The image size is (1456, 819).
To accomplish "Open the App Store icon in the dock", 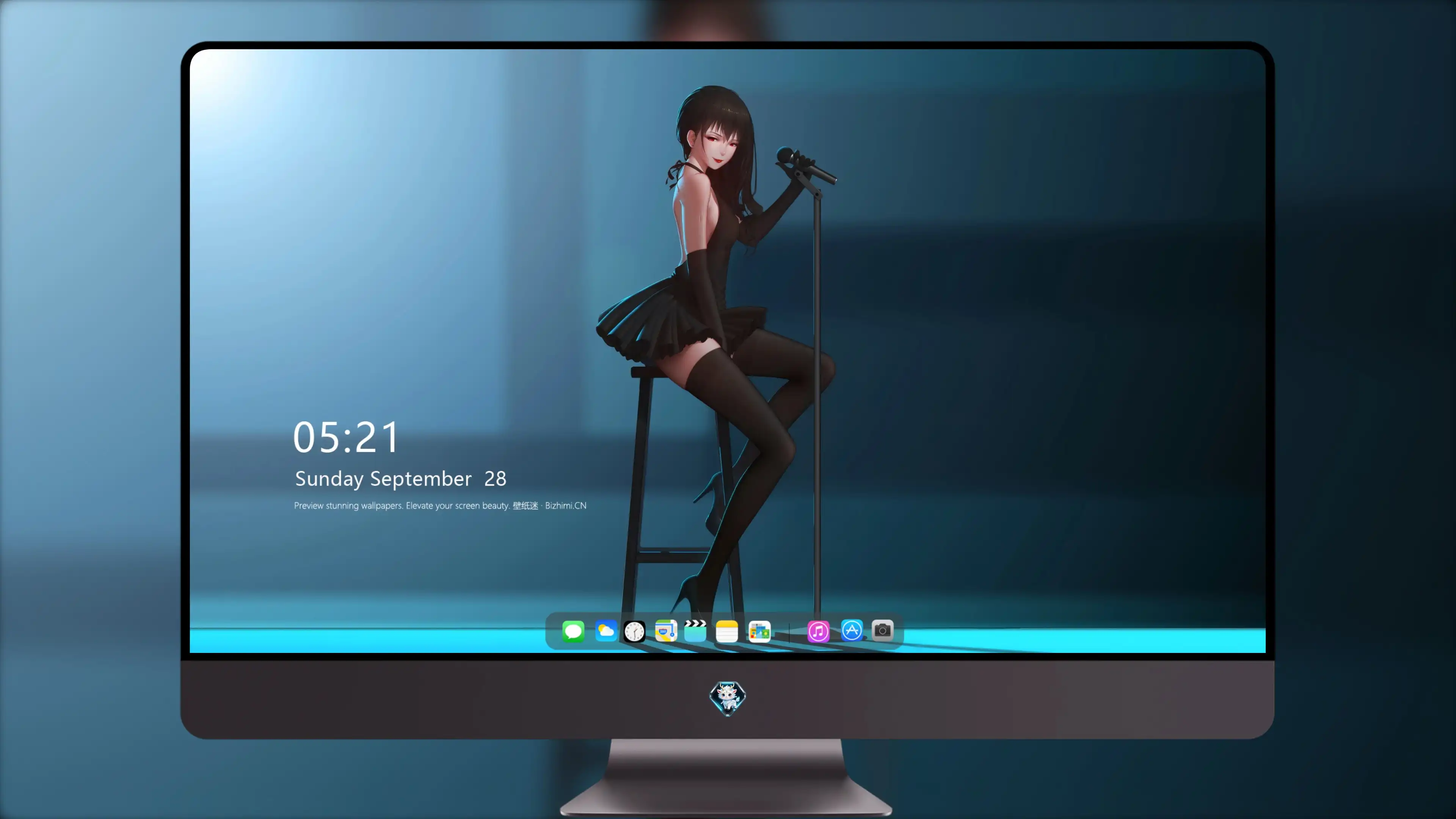I will point(852,630).
